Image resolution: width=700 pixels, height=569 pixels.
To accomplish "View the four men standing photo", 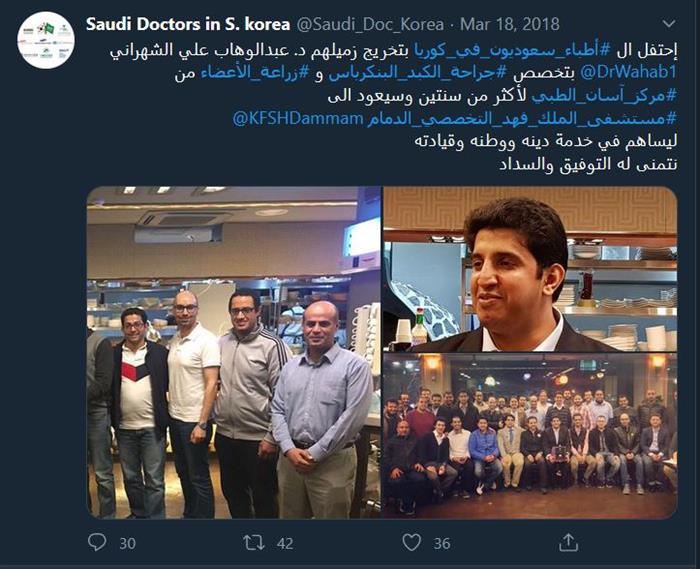I will point(233,352).
